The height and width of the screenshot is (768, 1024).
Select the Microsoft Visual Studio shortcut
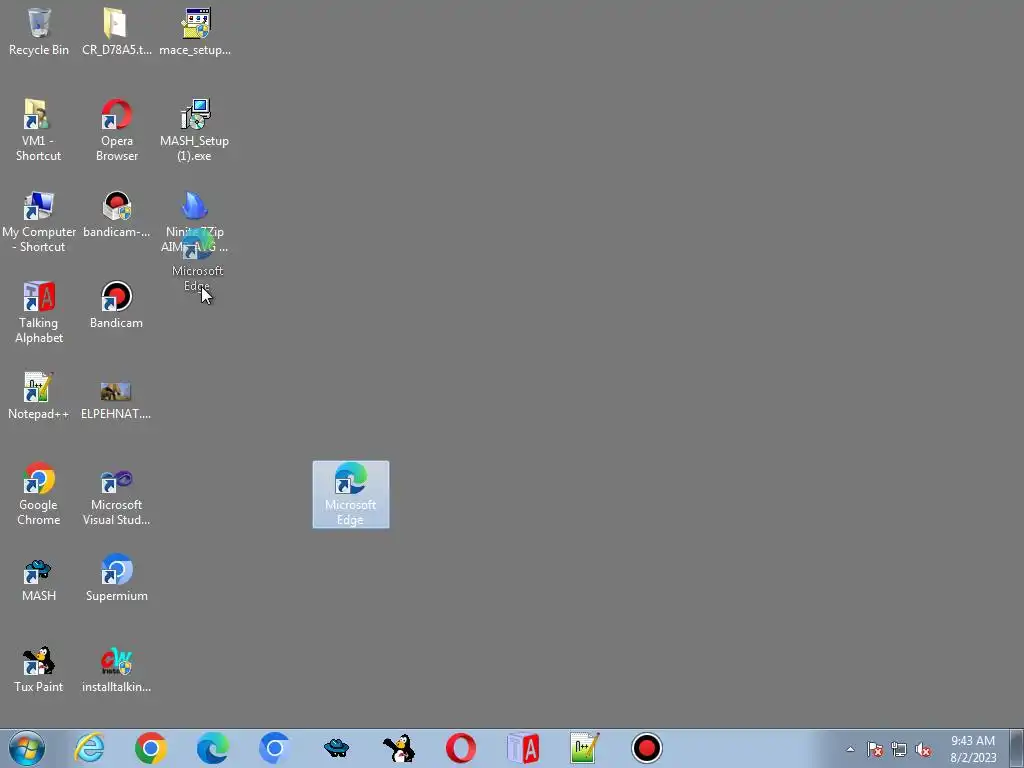pos(116,496)
